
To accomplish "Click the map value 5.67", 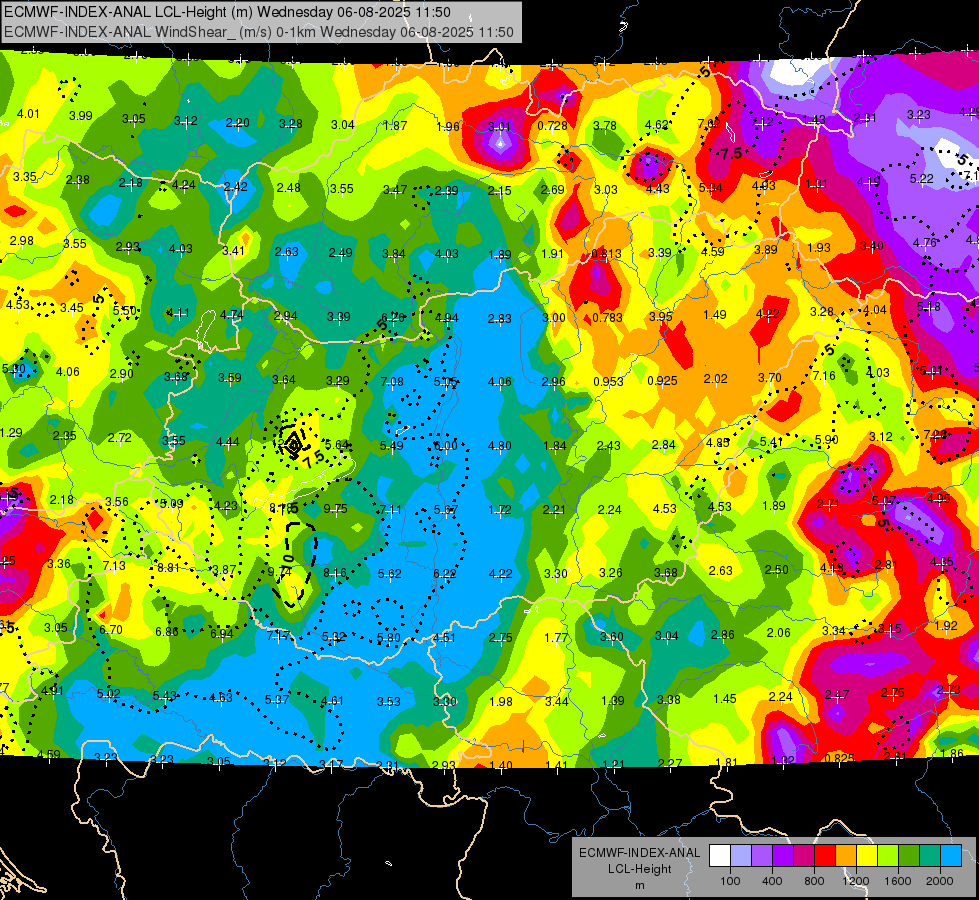I will click(446, 510).
